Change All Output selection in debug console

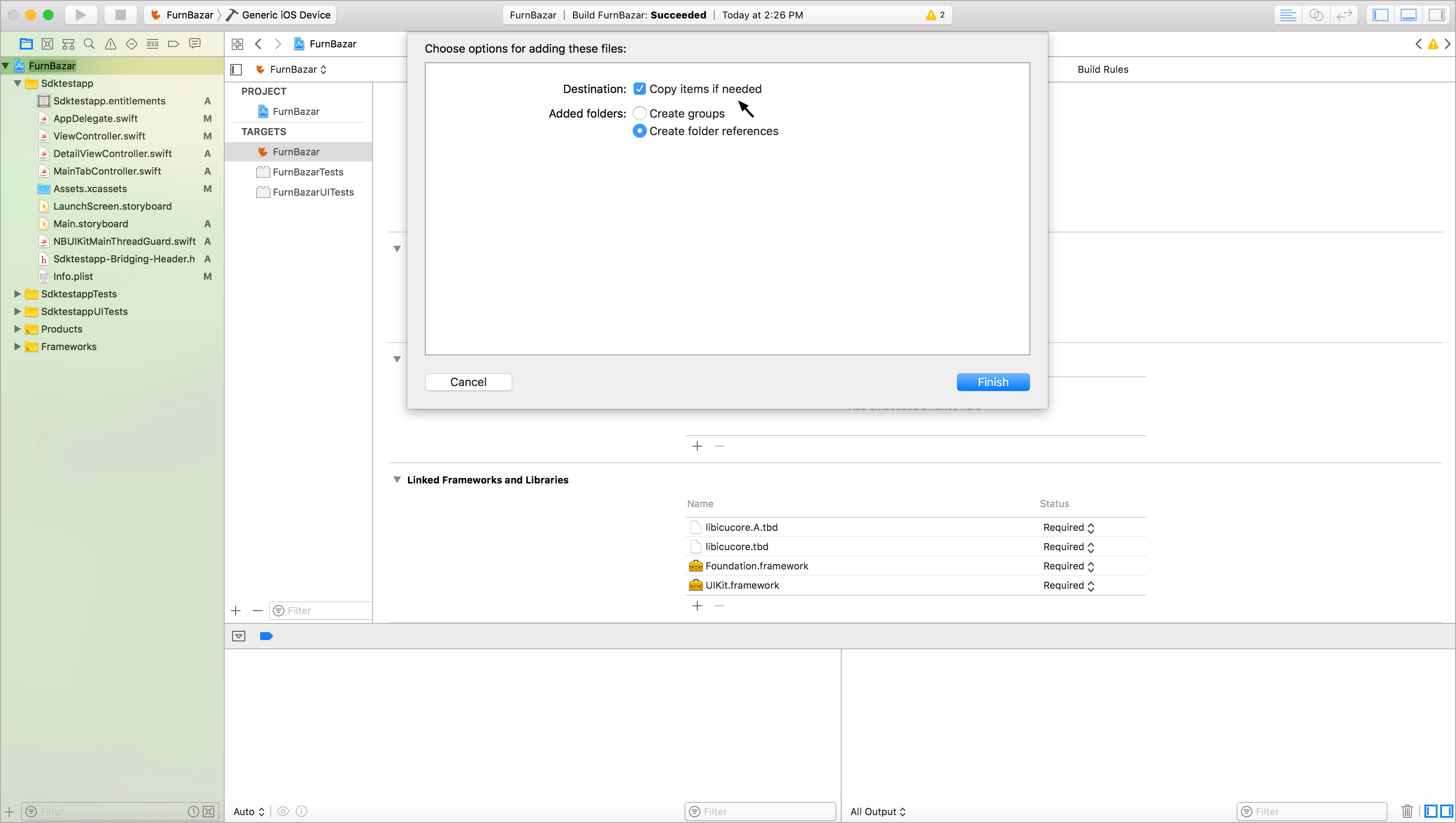point(878,811)
